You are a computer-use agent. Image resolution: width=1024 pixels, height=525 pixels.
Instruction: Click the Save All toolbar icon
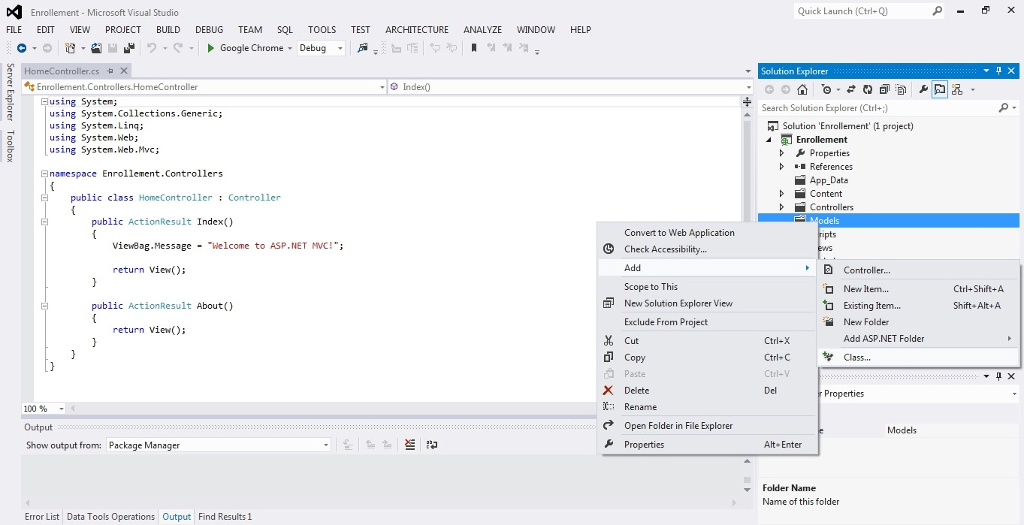point(129,48)
